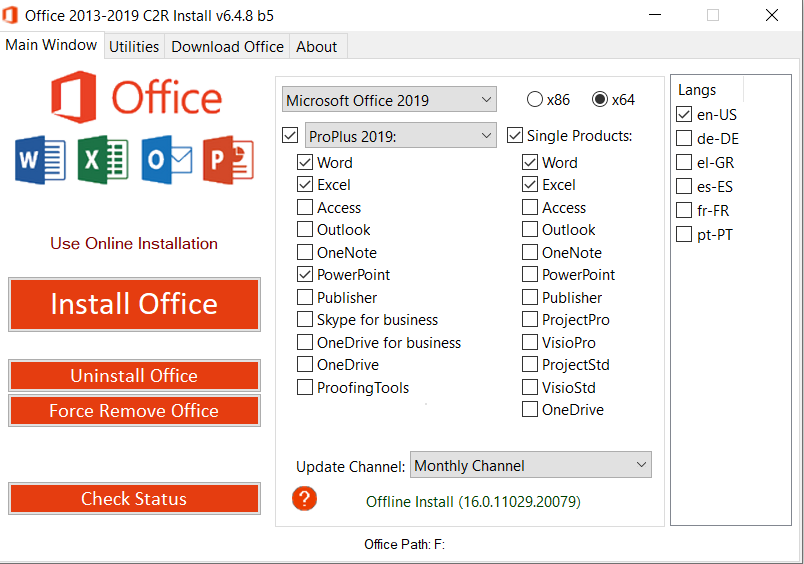
Task: Click Use Online Installation text
Action: click(134, 243)
